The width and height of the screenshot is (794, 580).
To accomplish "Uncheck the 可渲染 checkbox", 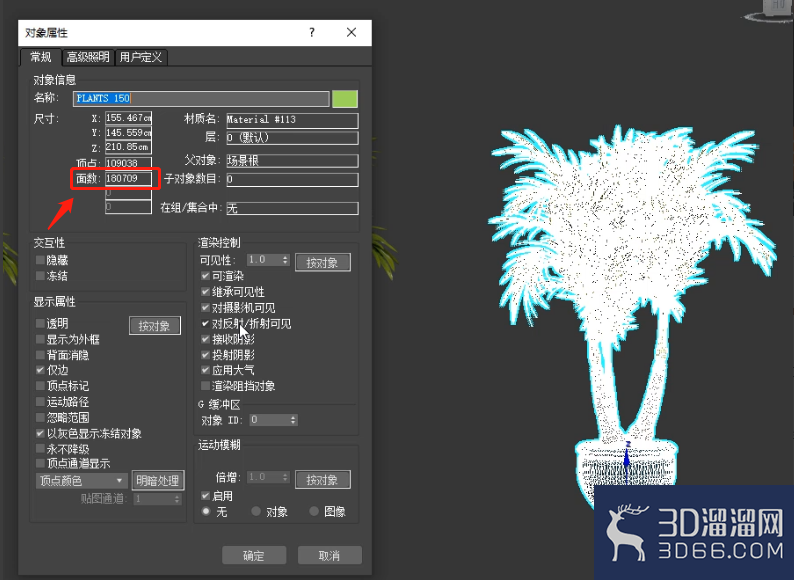I will 205,276.
